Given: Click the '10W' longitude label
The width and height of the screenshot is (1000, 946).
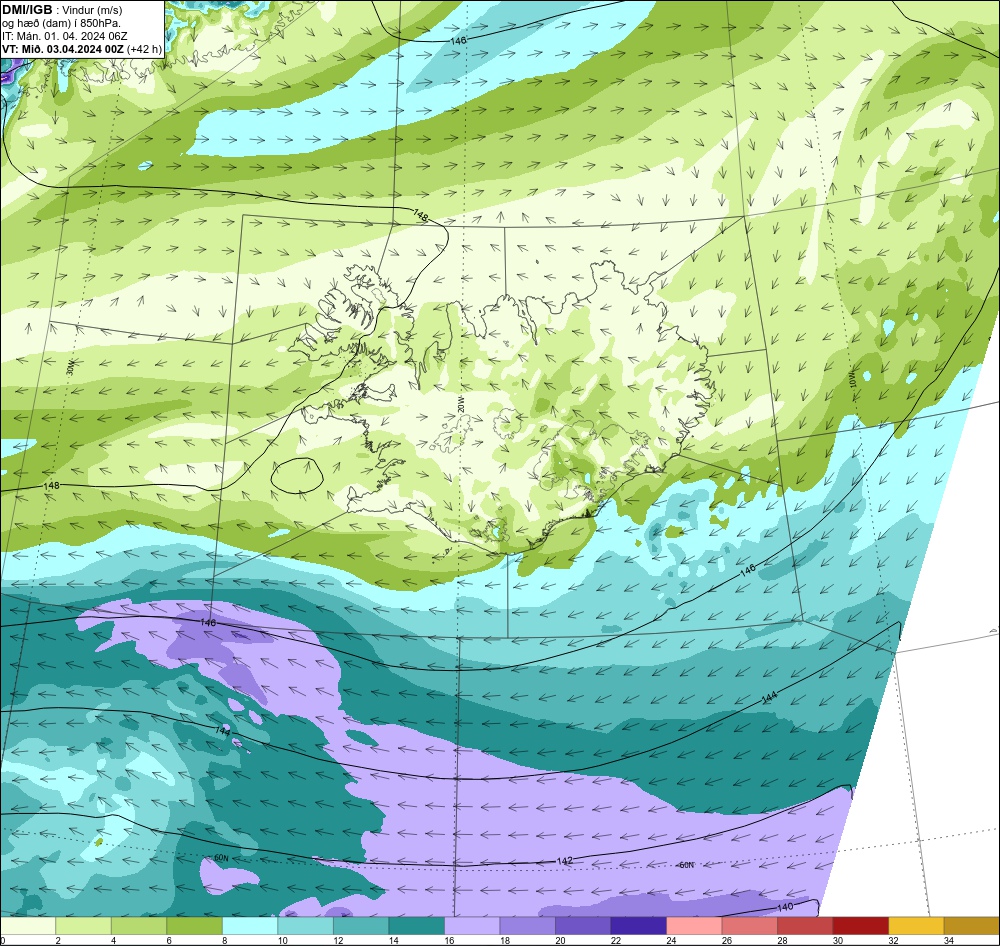Looking at the screenshot, I should click(x=853, y=380).
